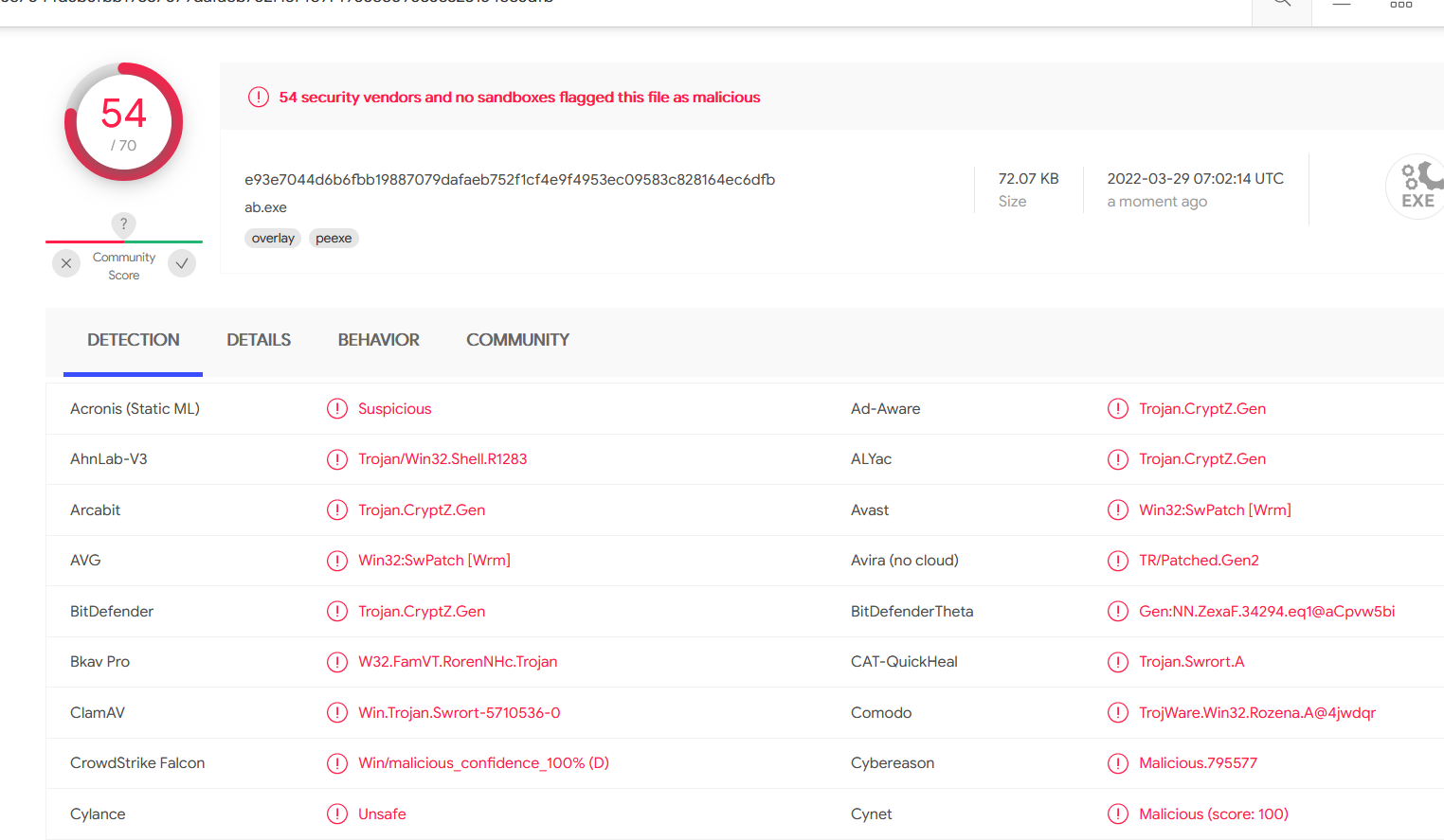Click the BitDefenderTheta vendor name

(x=912, y=611)
